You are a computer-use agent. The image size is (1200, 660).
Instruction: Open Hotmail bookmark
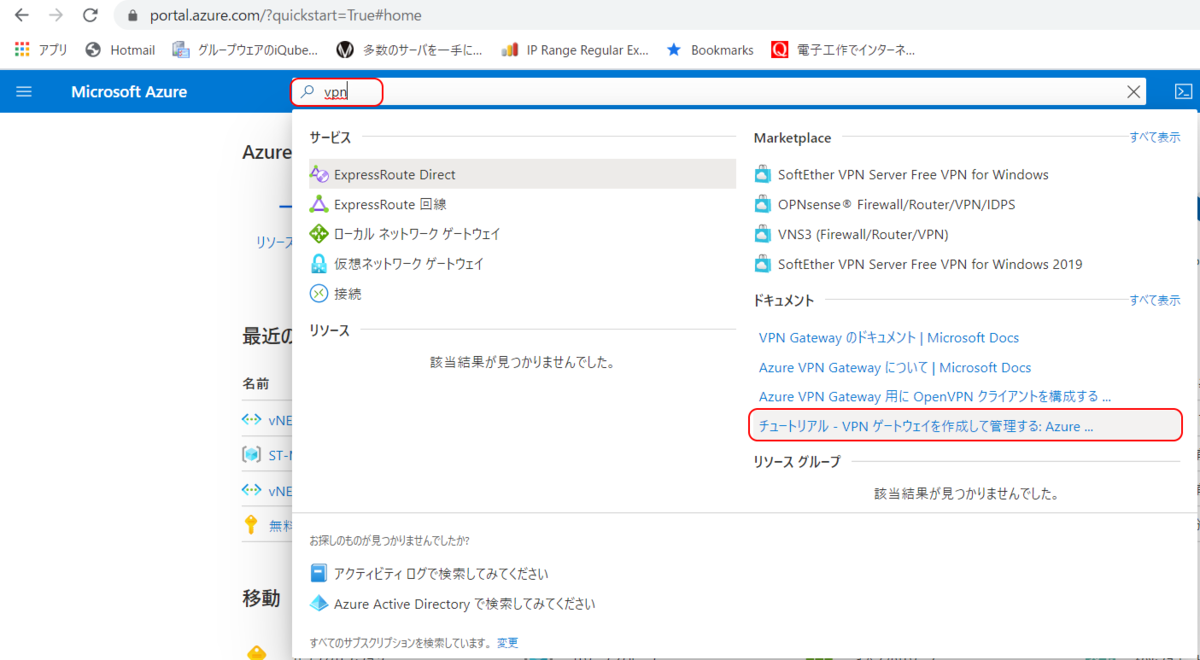pyautogui.click(x=120, y=49)
